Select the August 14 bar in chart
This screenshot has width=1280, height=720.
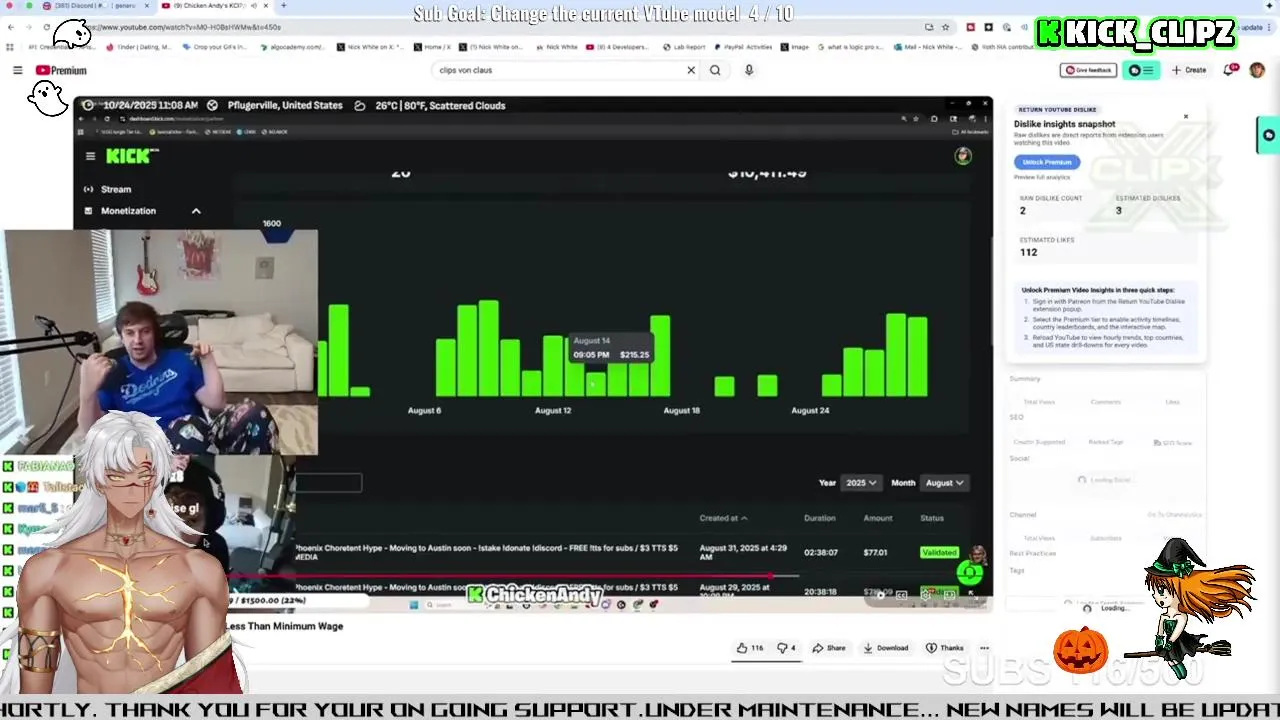tap(596, 383)
